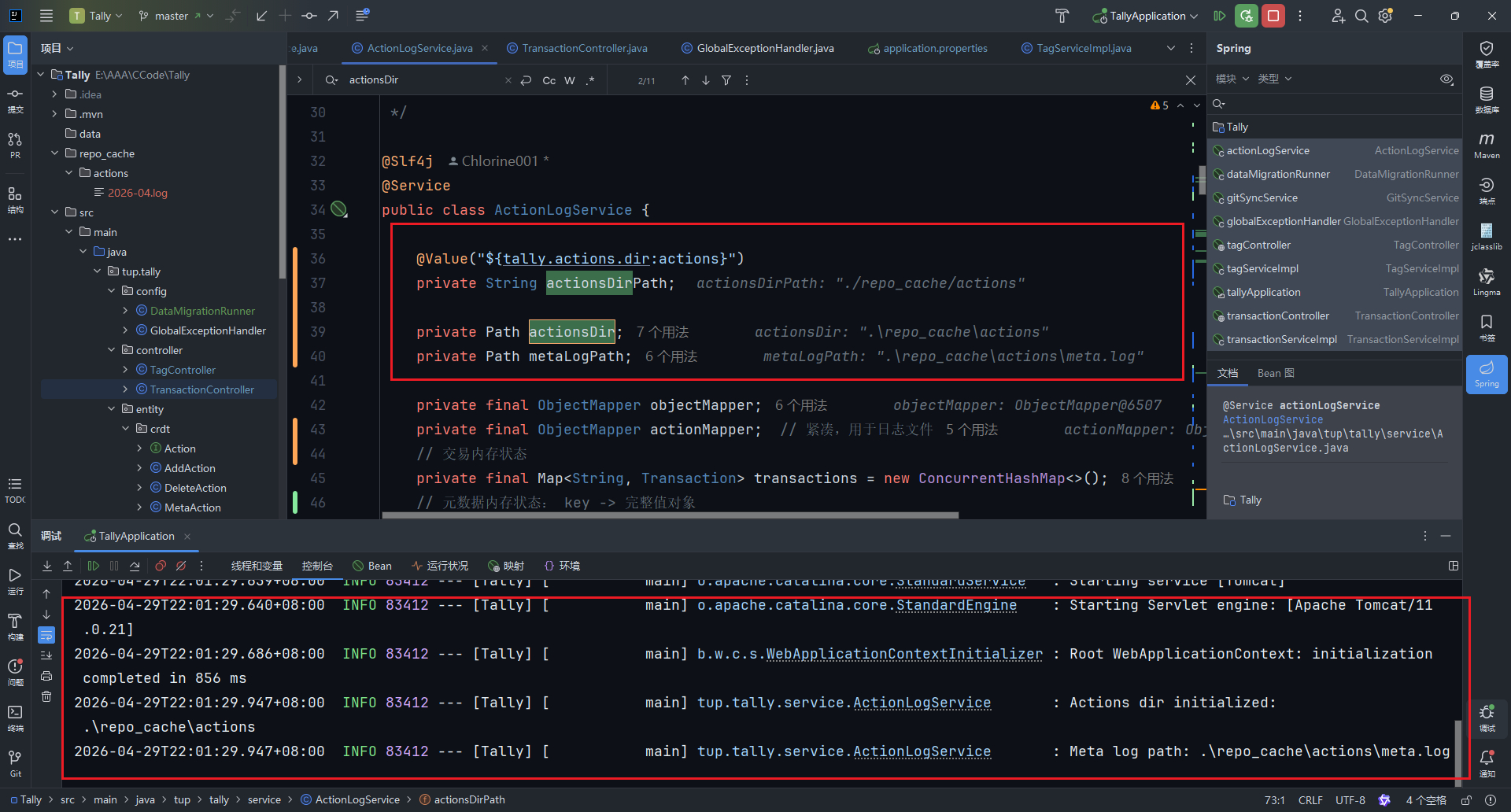The image size is (1511, 812).
Task: Open the Commit tool window
Action: (15, 100)
